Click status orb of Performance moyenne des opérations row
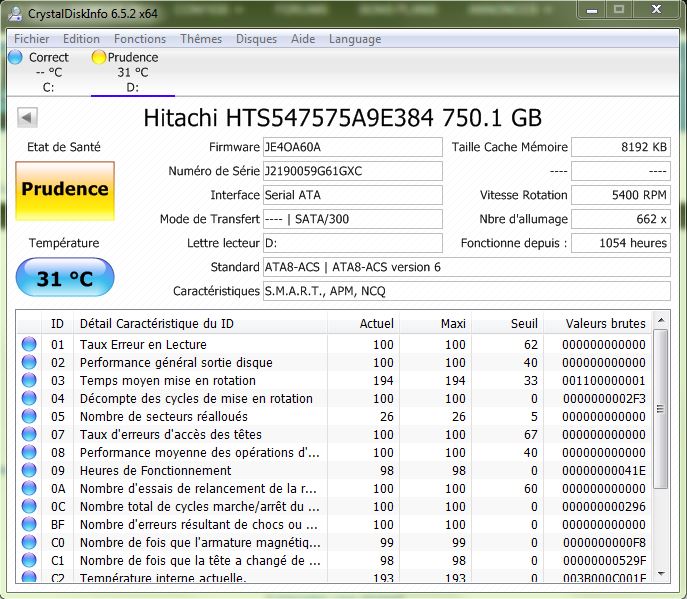 point(29,452)
